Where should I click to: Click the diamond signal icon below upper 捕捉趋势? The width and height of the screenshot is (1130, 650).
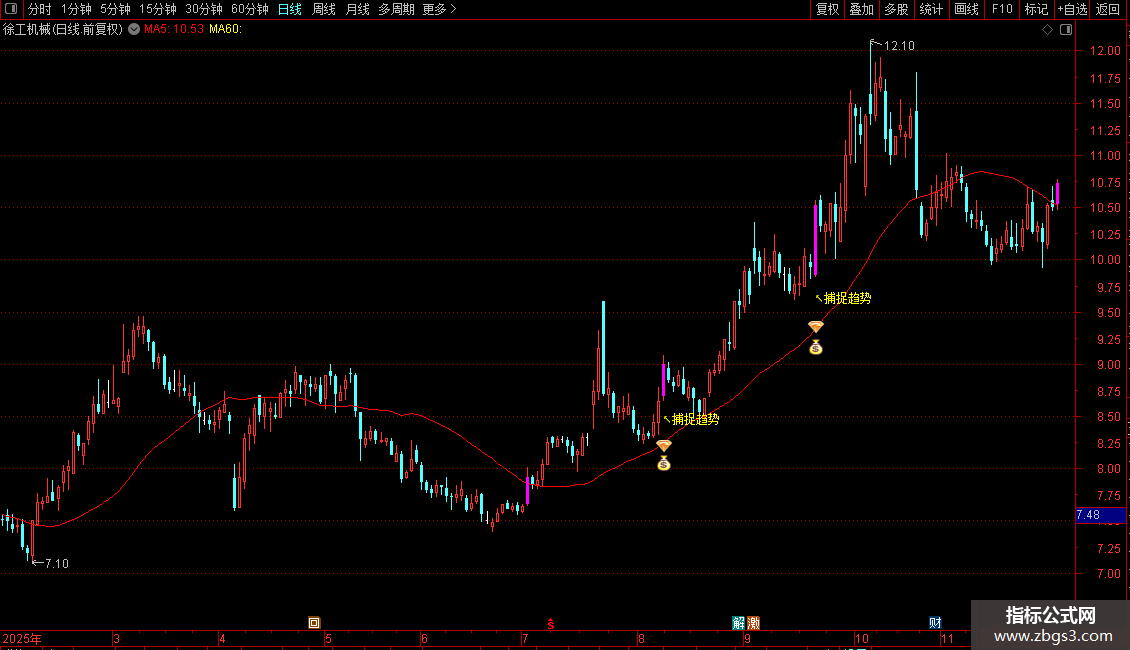pos(815,326)
